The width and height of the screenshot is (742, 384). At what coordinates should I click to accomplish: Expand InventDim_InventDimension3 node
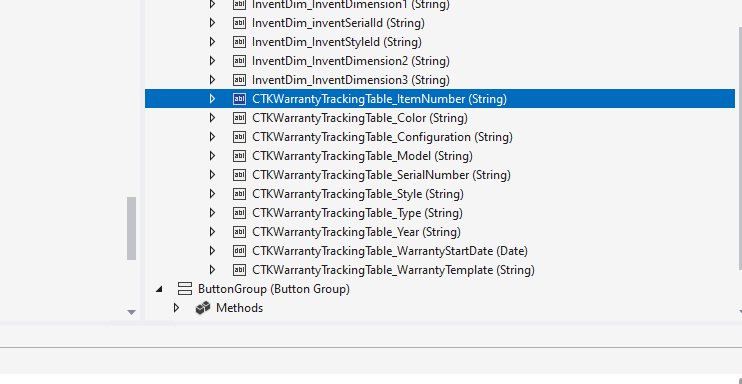coord(212,80)
